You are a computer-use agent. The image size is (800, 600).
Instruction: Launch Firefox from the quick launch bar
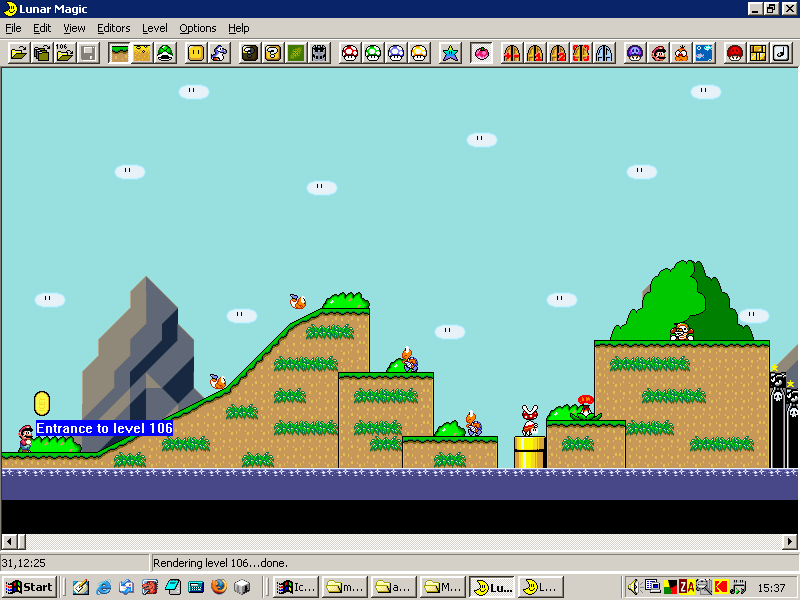(219, 587)
